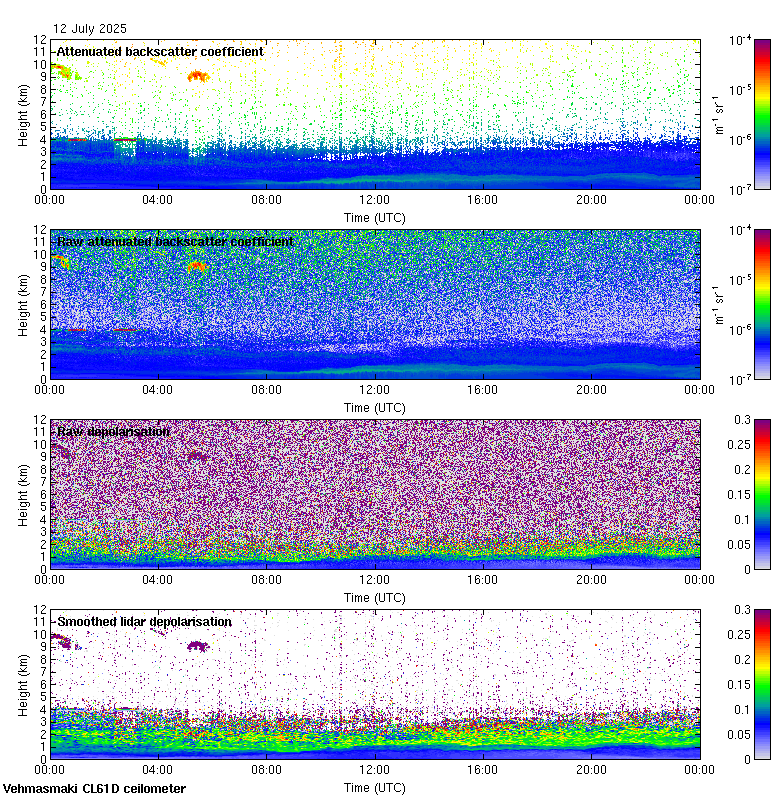Click the 'Smoothed lidar depolarisation' title
Image resolution: width=780 pixels, height=800 pixels.
144,622
